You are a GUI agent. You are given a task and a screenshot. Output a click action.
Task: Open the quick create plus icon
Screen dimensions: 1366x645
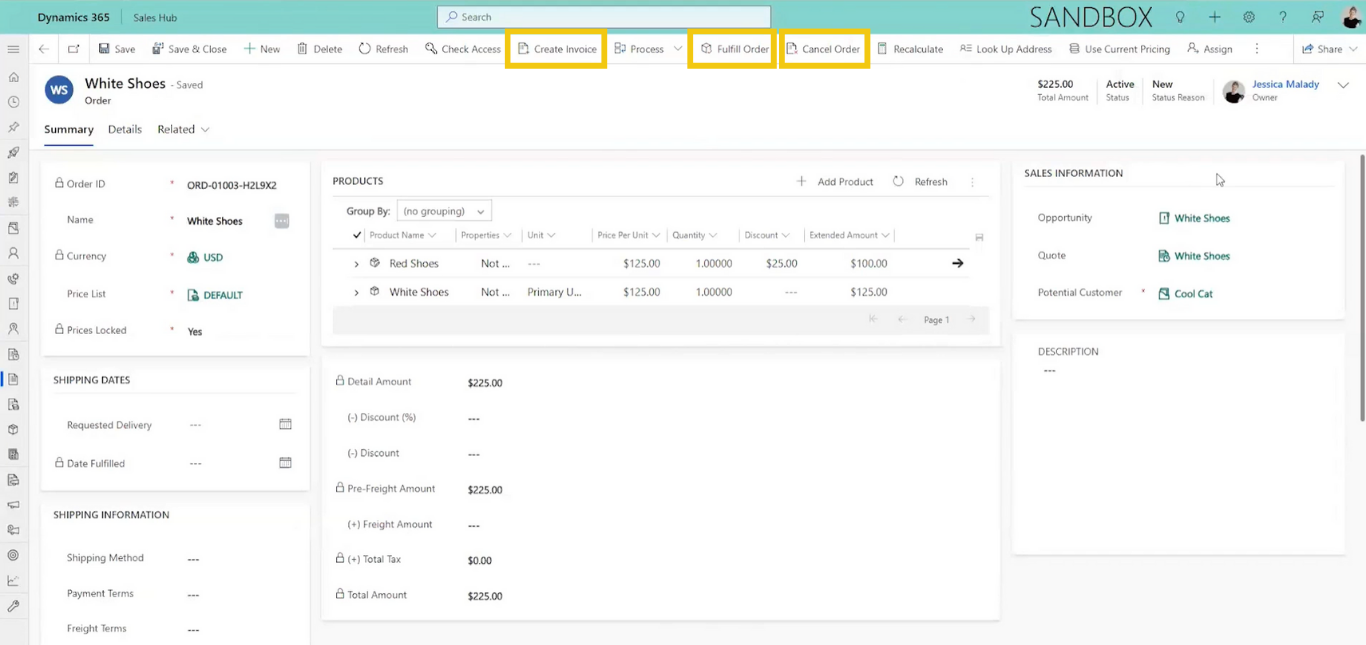pos(1214,17)
